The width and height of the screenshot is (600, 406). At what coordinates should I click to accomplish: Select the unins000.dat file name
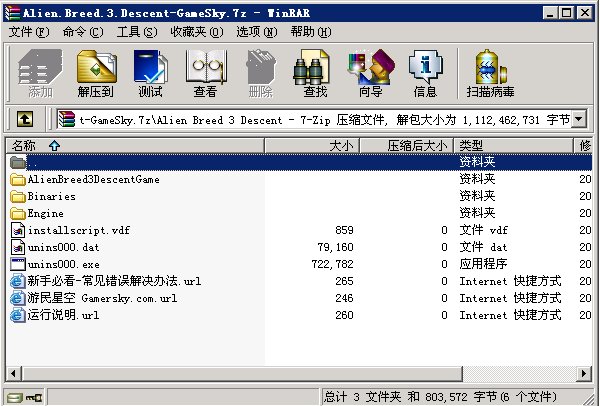(64, 248)
